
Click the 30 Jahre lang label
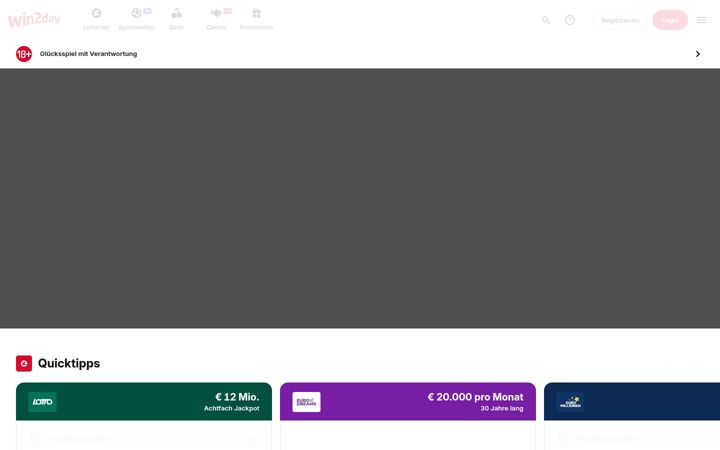click(502, 408)
